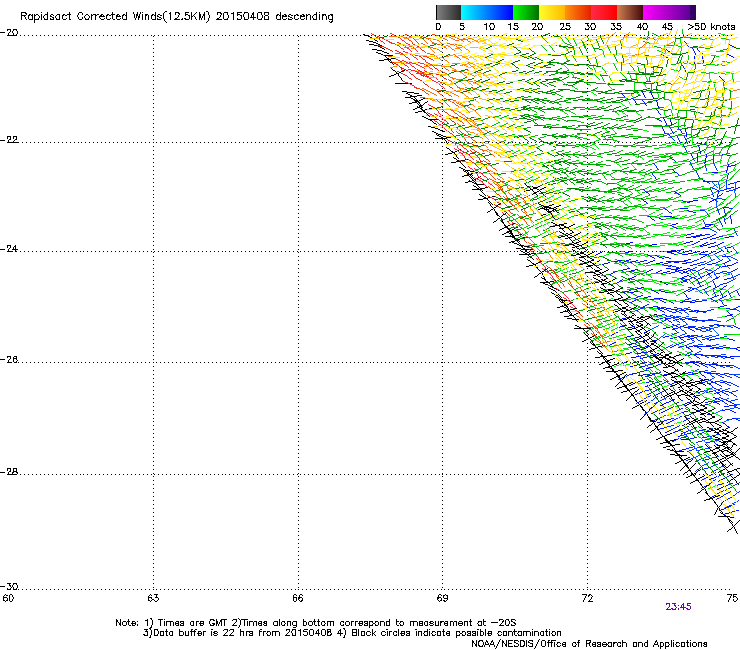The height and width of the screenshot is (650, 740).
Task: Click longitude axis label '63'
Action: pyautogui.click(x=153, y=598)
